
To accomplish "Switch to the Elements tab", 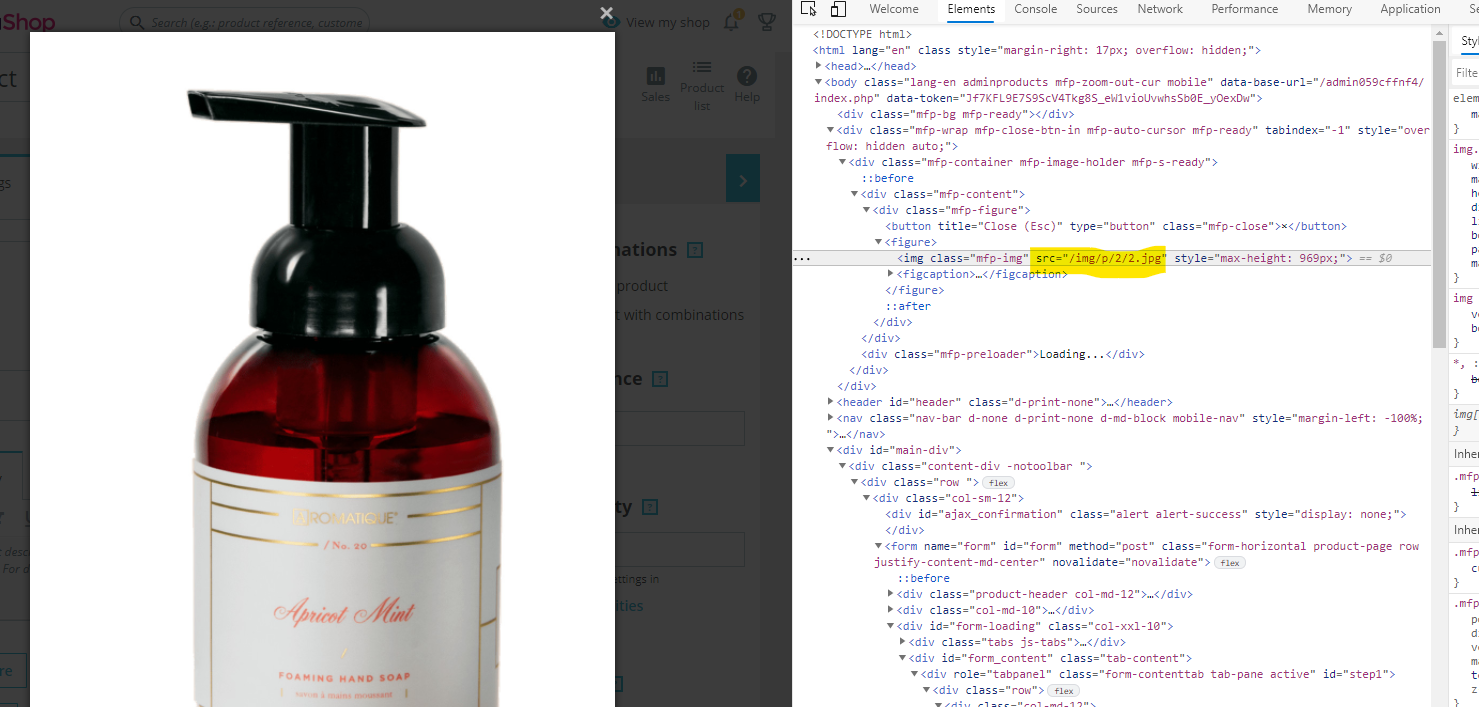I will tap(971, 9).
